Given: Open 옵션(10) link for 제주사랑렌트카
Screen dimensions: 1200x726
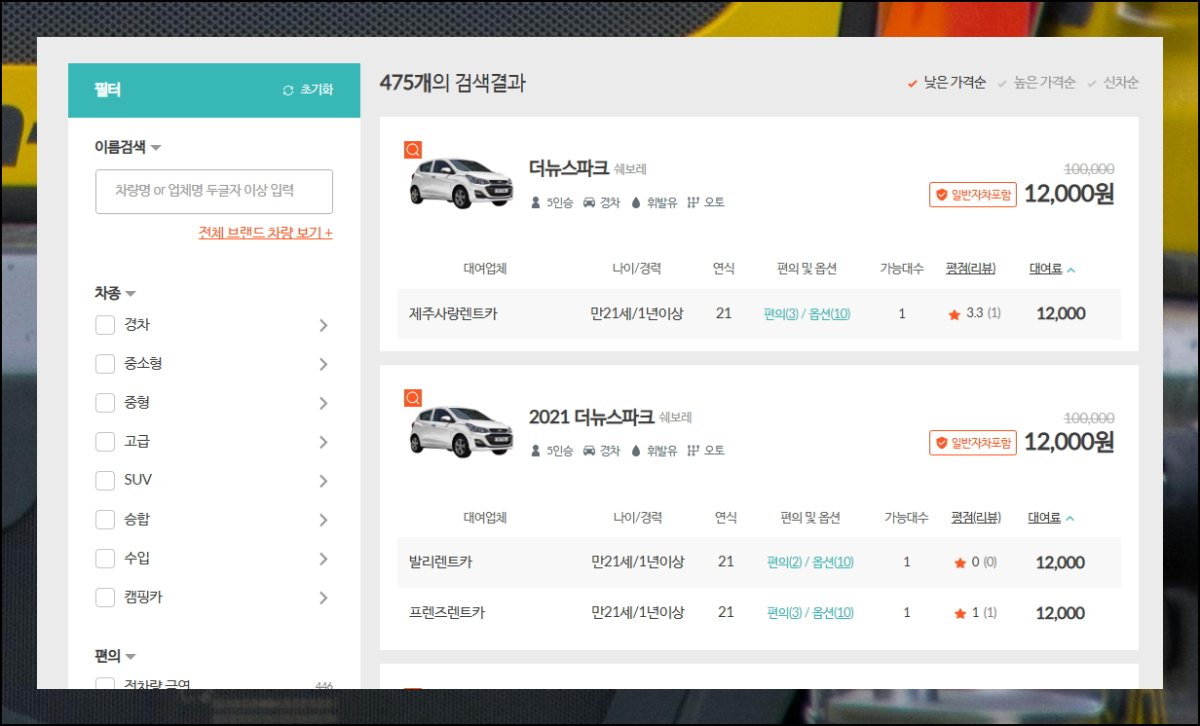Looking at the screenshot, I should pyautogui.click(x=829, y=314).
